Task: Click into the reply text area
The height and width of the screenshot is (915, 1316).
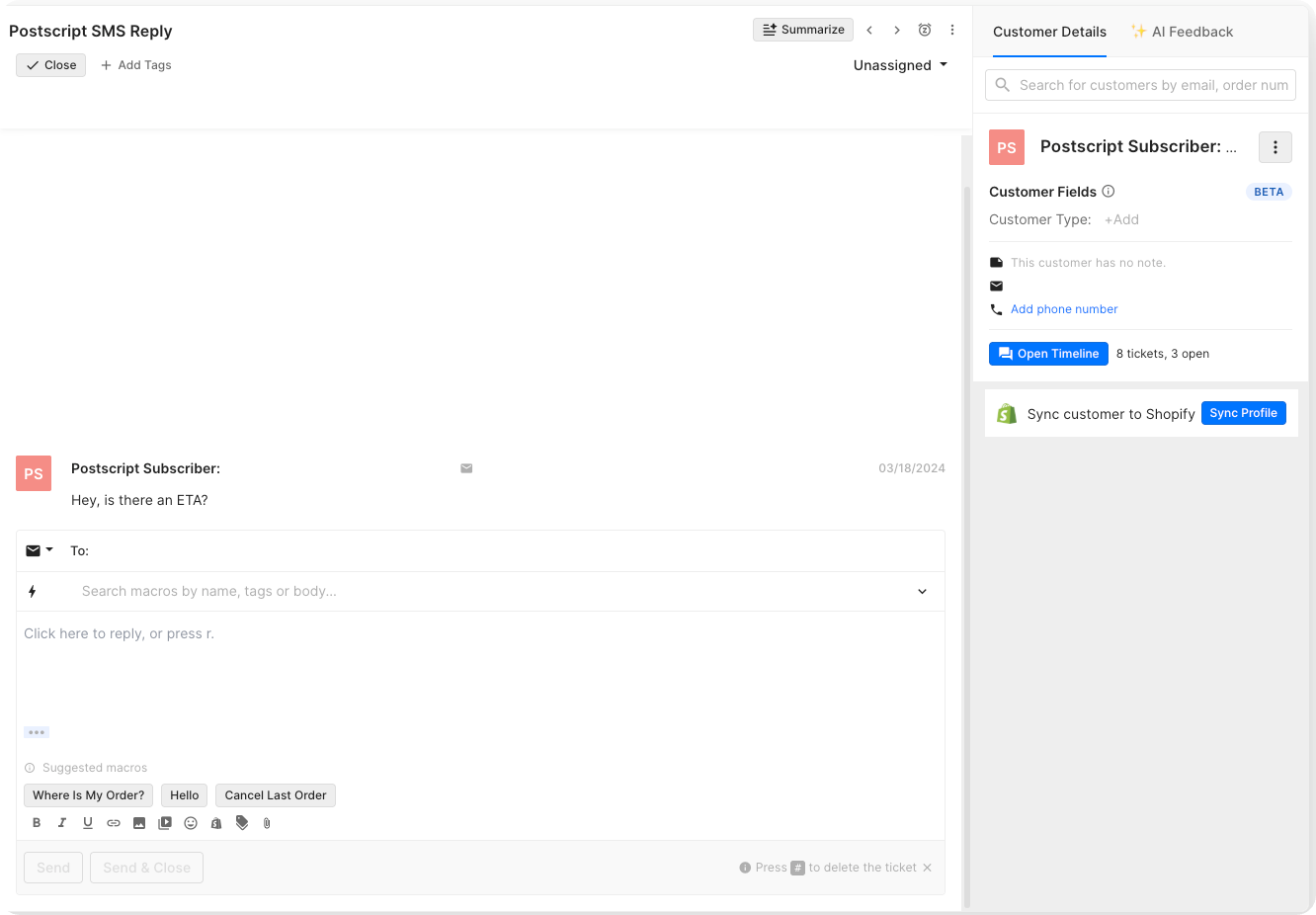Action: click(x=480, y=667)
